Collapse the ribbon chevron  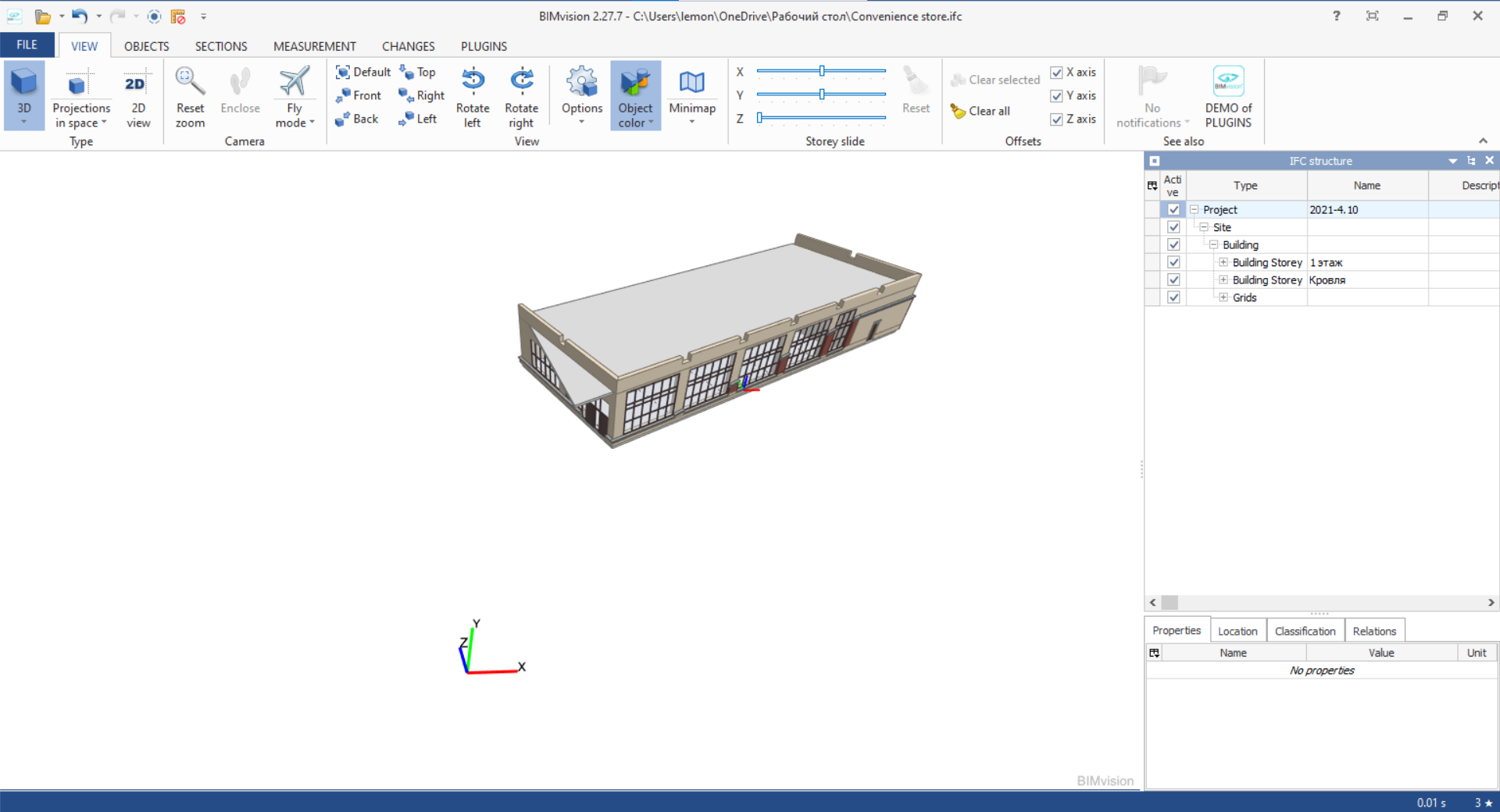pos(1483,141)
